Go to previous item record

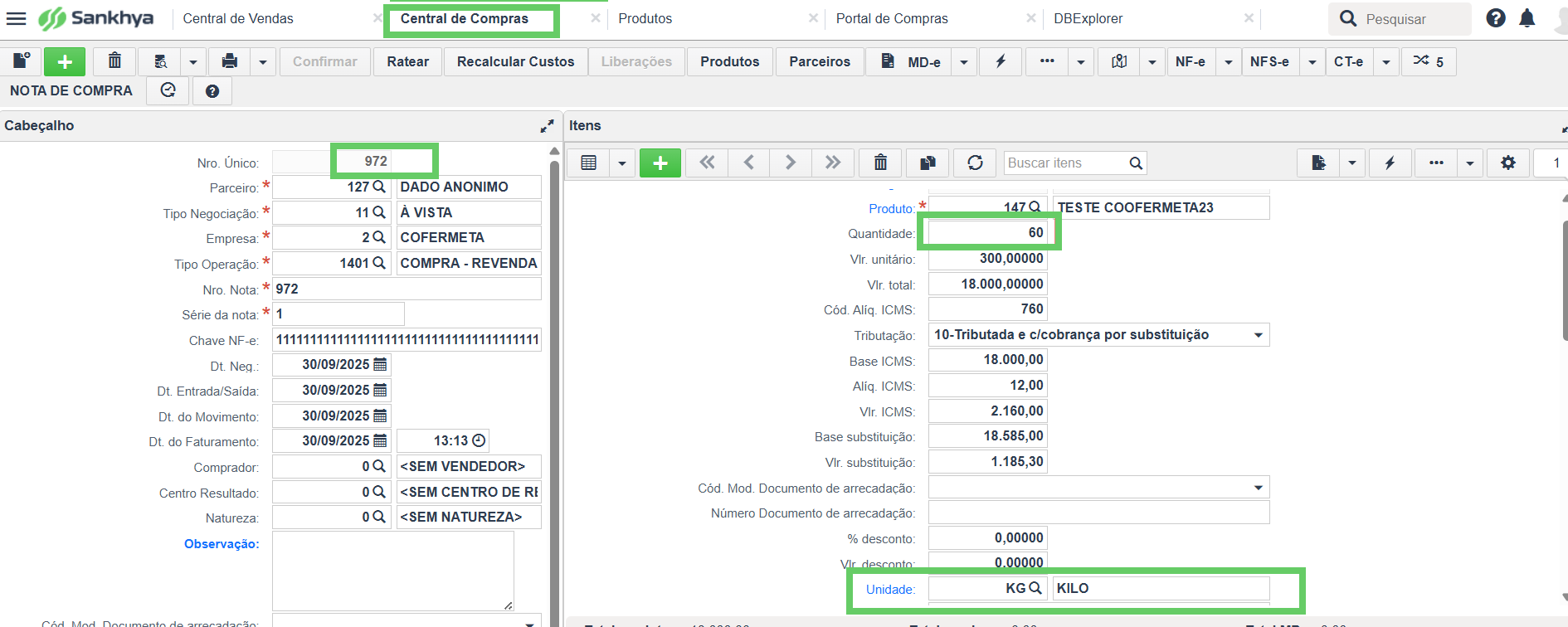(748, 163)
